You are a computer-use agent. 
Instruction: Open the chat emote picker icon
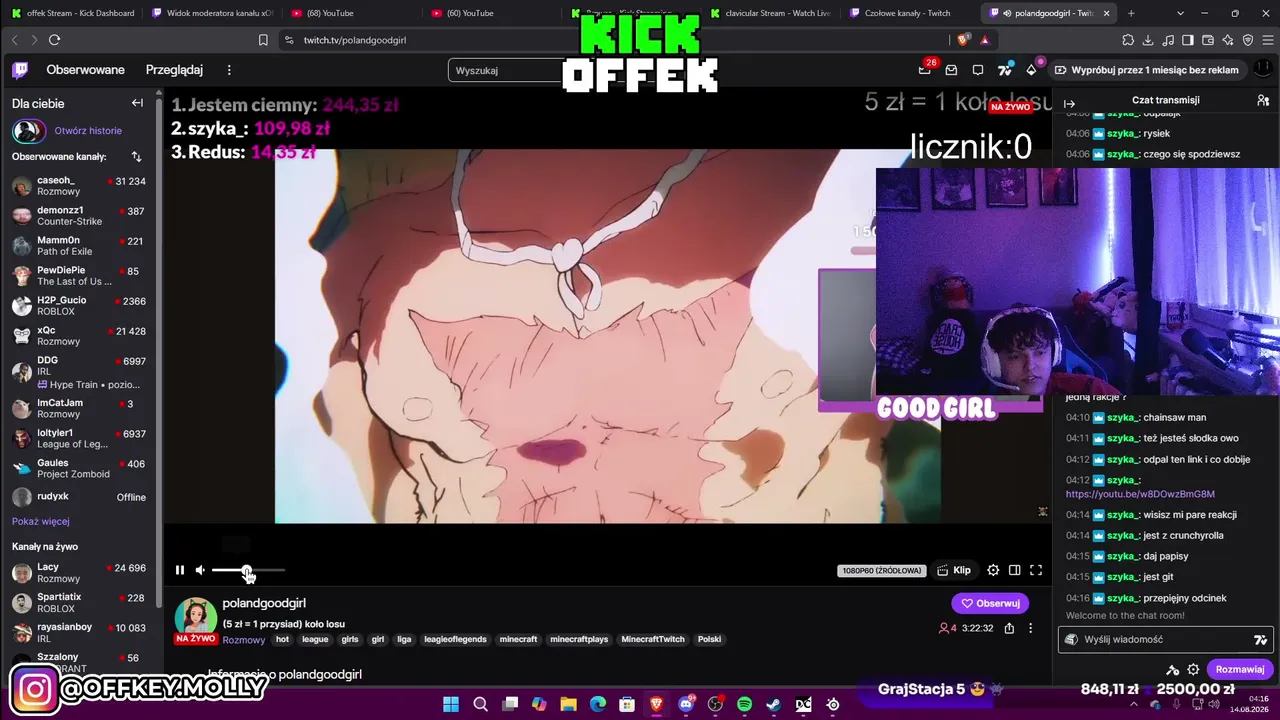(1260, 640)
